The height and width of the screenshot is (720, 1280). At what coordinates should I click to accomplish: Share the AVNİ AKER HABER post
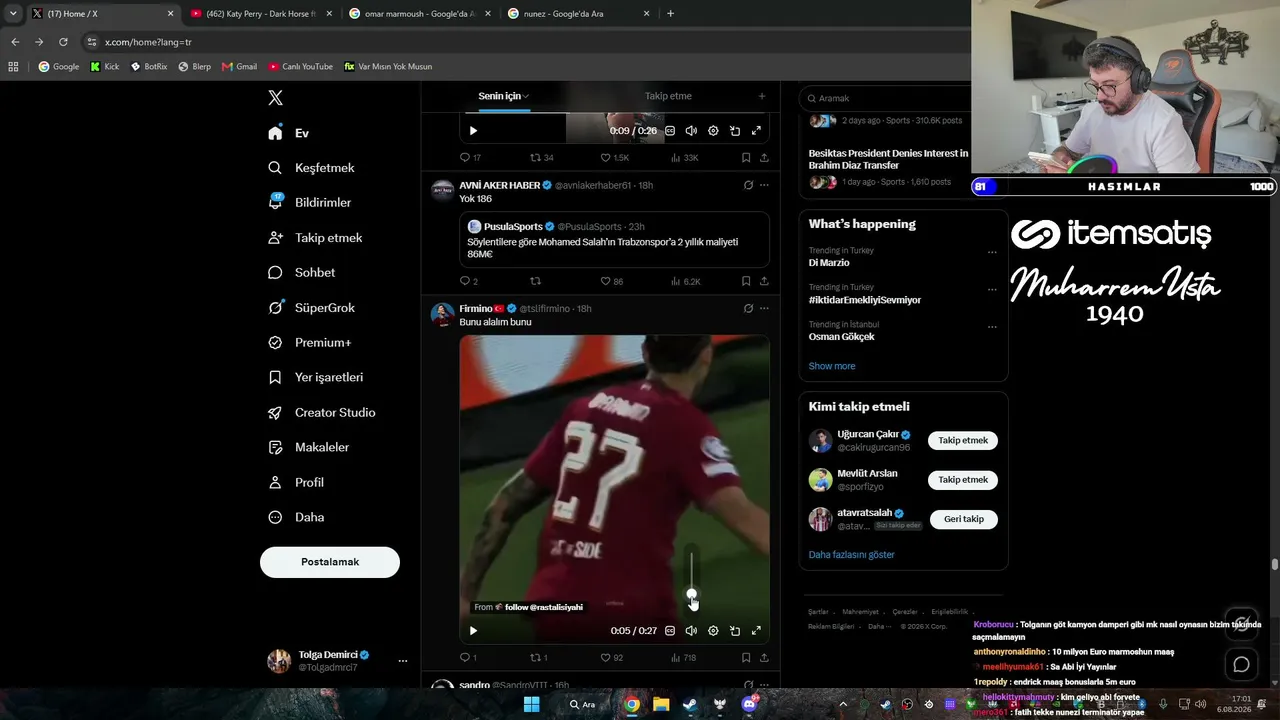[764, 281]
